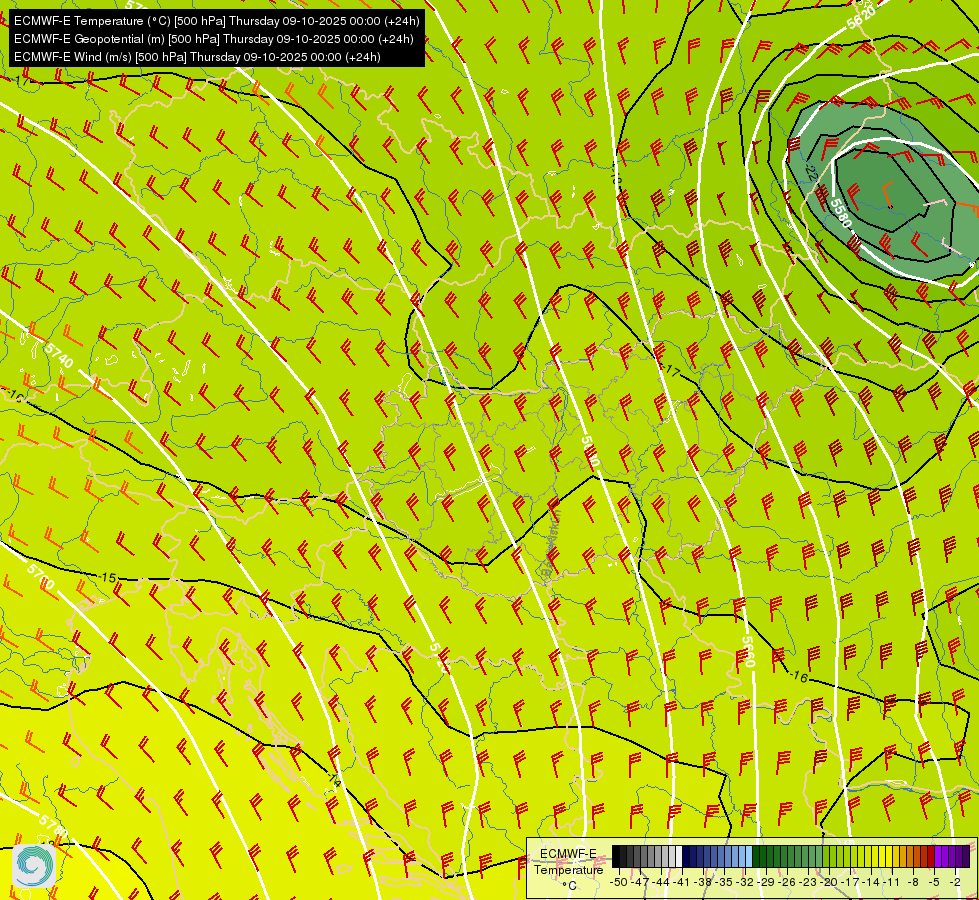Click the -22 isotherm label near the cold core
The width and height of the screenshot is (979, 900).
click(810, 170)
